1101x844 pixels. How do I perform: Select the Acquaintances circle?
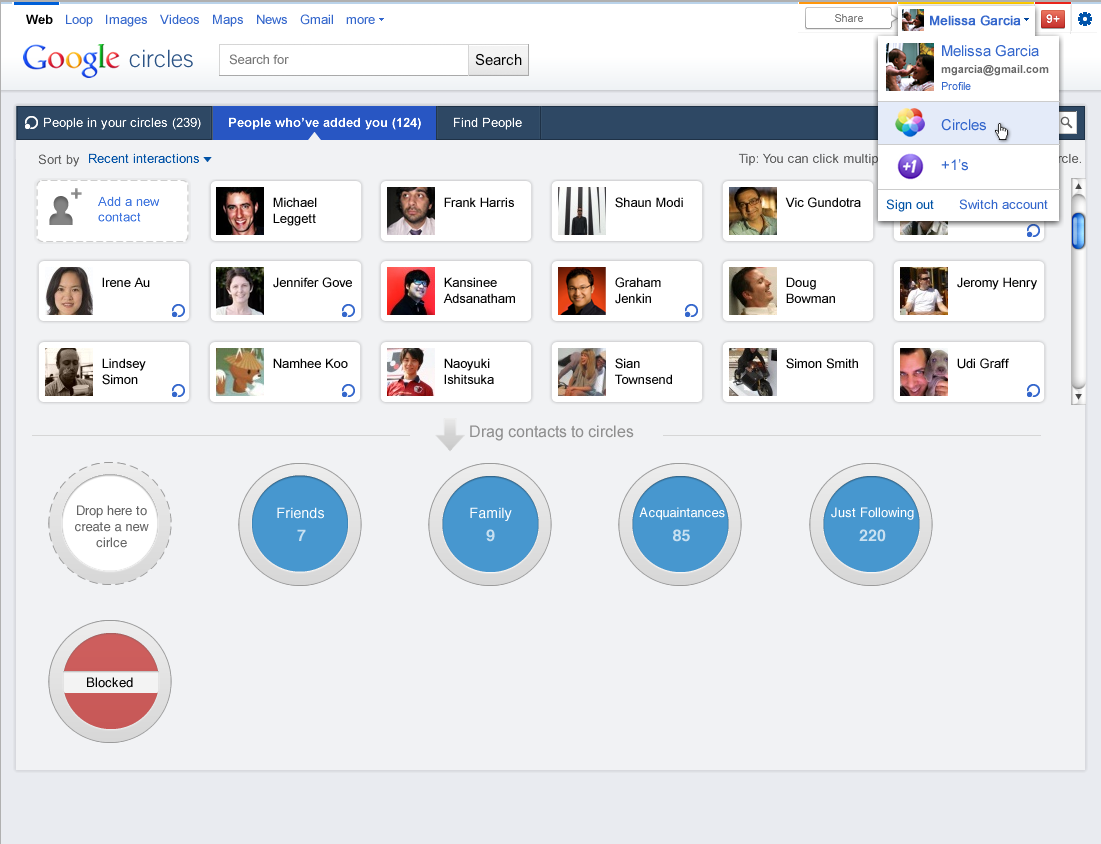pyautogui.click(x=680, y=524)
